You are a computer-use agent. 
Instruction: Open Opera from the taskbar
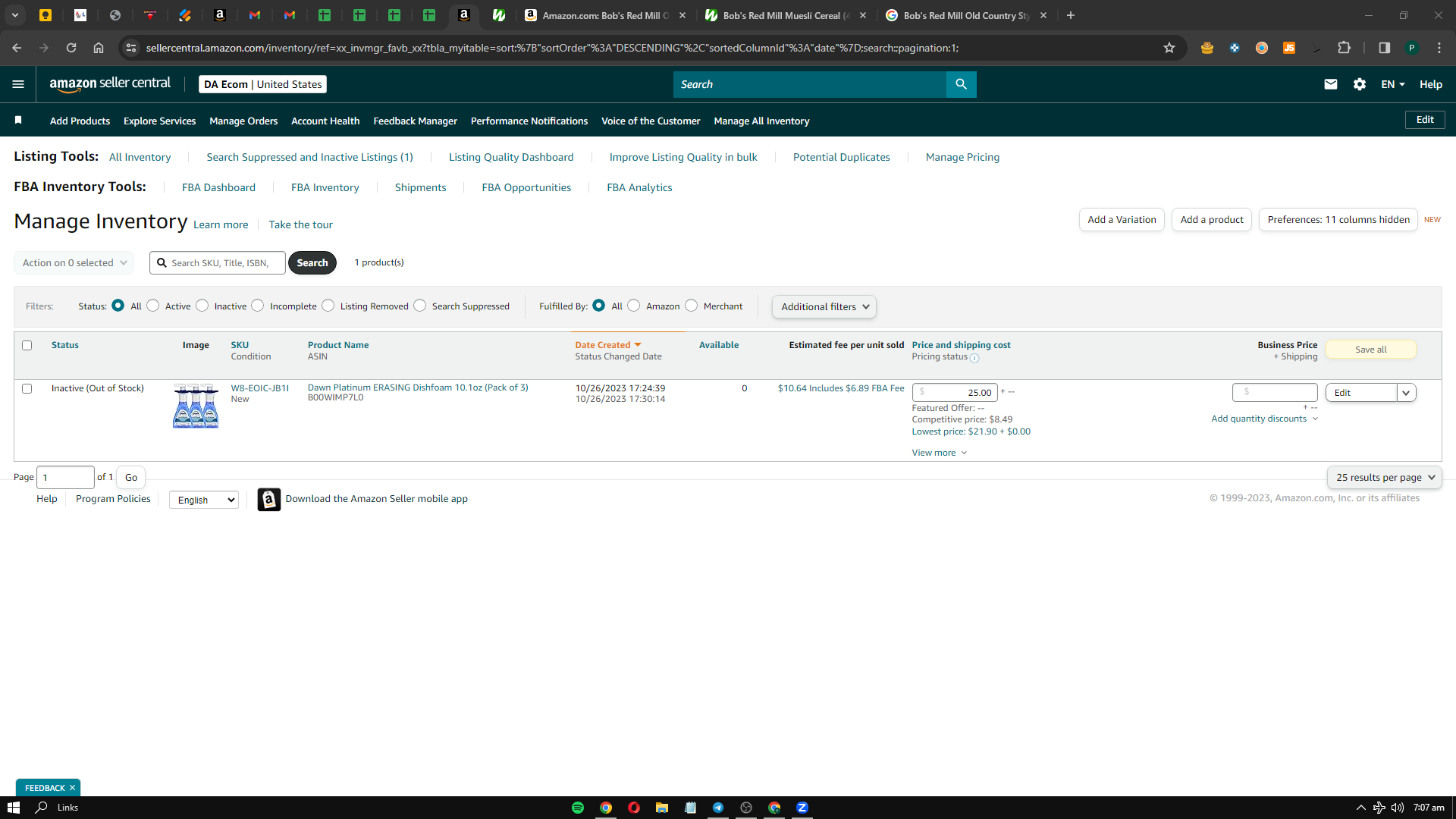point(634,808)
